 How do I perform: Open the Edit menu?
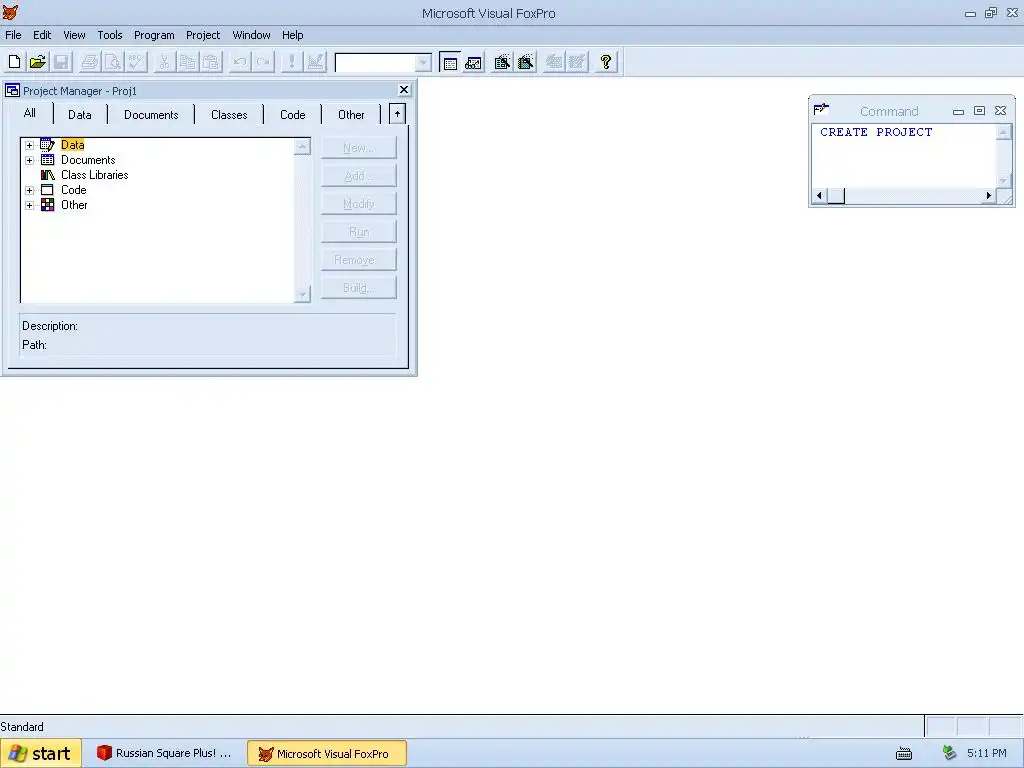pos(42,35)
